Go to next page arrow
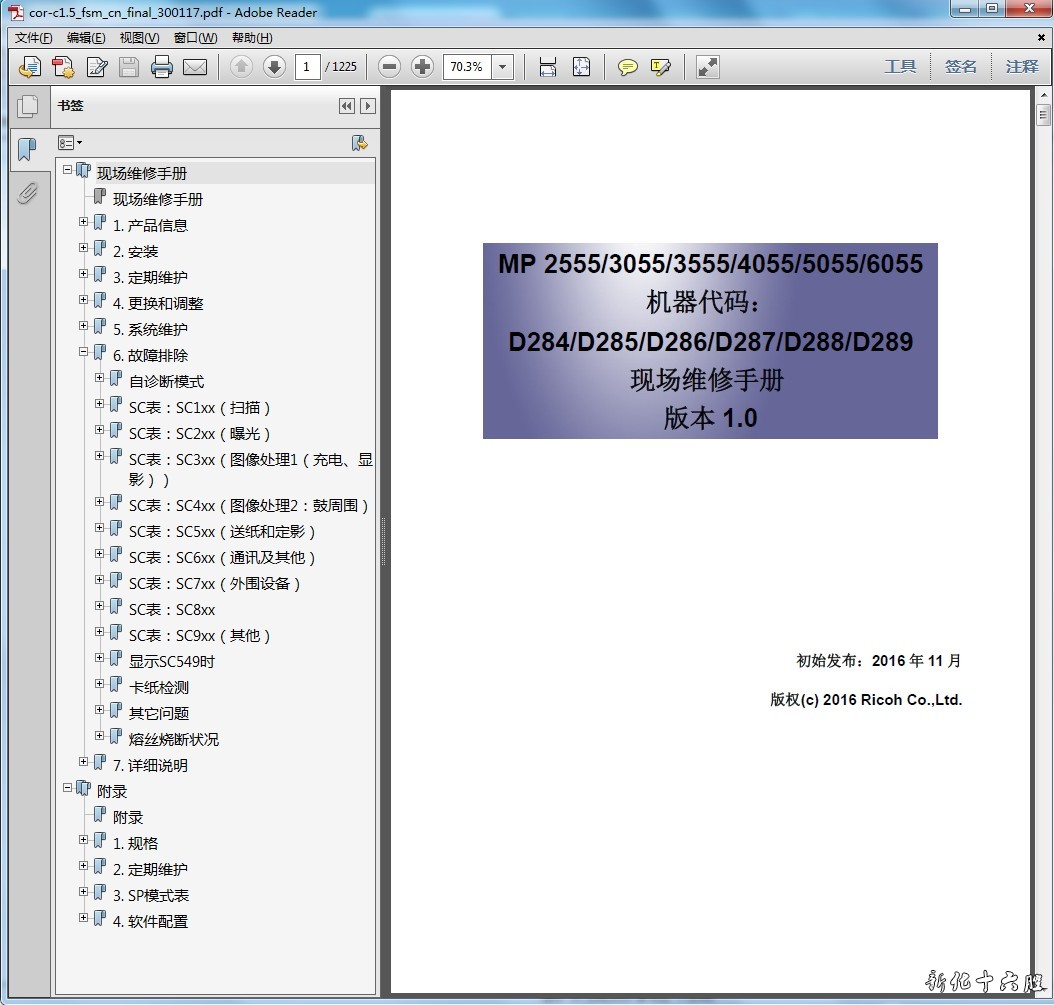The height and width of the screenshot is (1005, 1054). point(274,67)
